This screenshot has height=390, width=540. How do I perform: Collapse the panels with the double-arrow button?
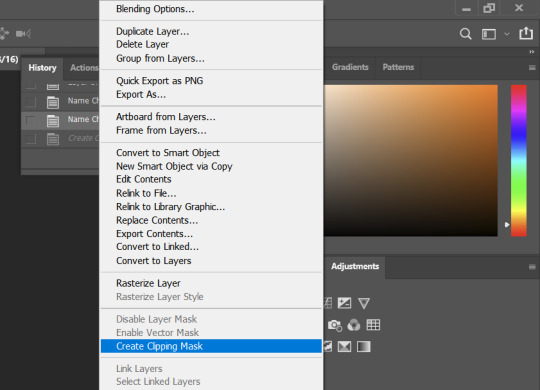pos(532,52)
